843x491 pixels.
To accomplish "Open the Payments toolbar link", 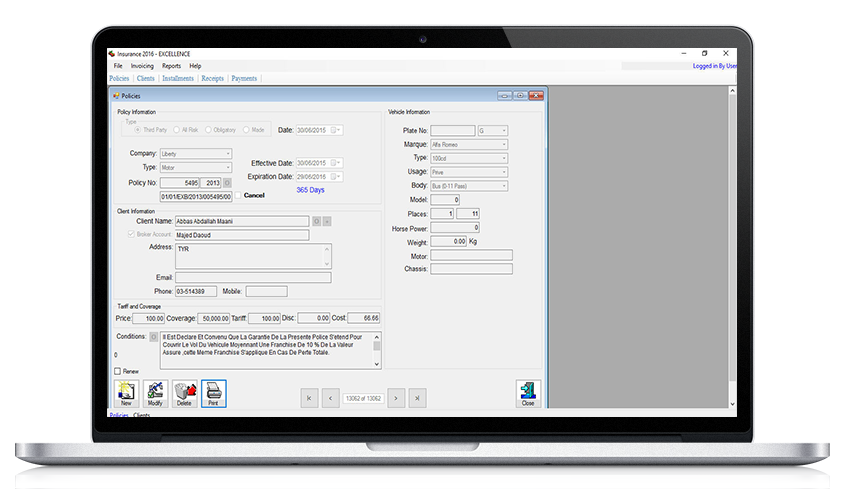I will tap(244, 79).
